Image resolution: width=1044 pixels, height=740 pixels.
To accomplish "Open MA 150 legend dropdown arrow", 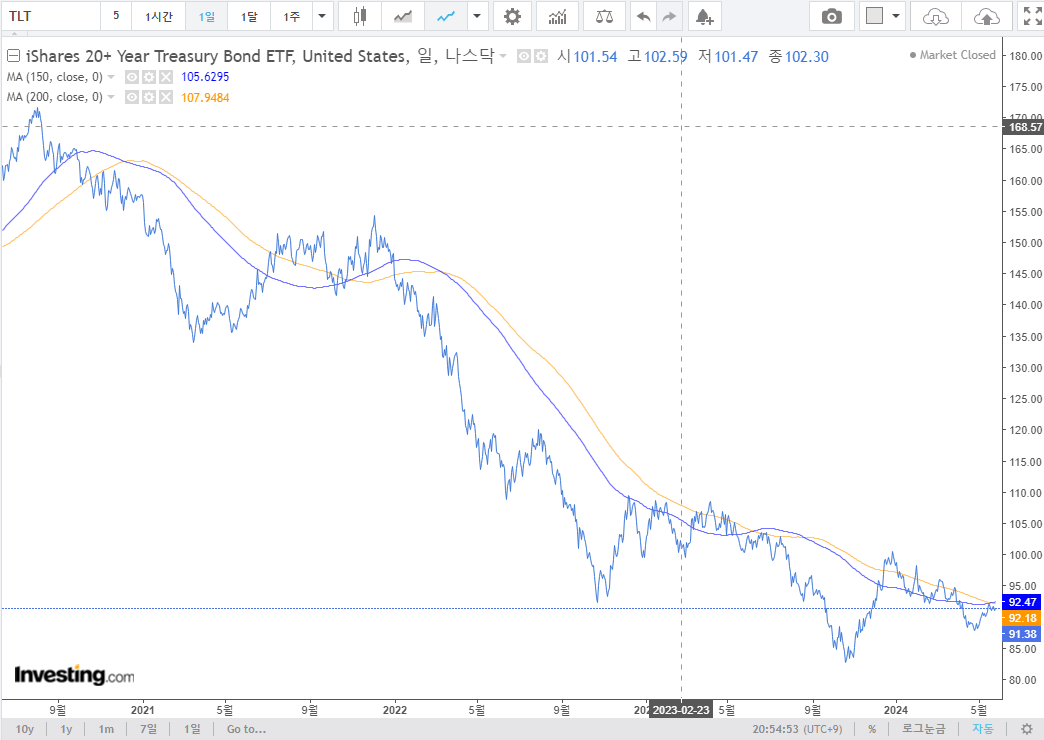I will click(111, 77).
